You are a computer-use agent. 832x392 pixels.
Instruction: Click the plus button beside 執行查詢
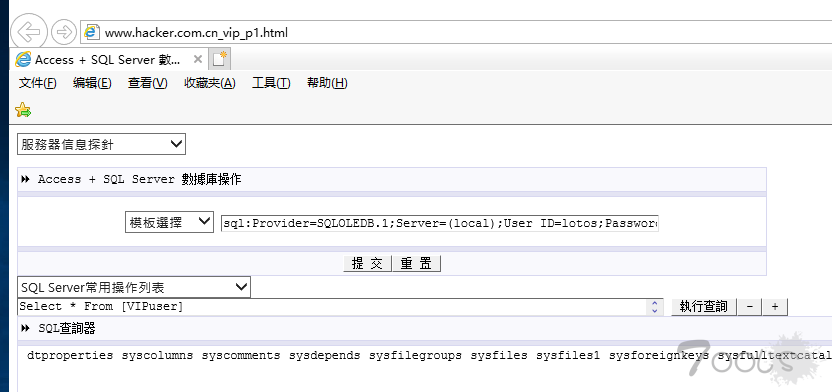coord(775,307)
